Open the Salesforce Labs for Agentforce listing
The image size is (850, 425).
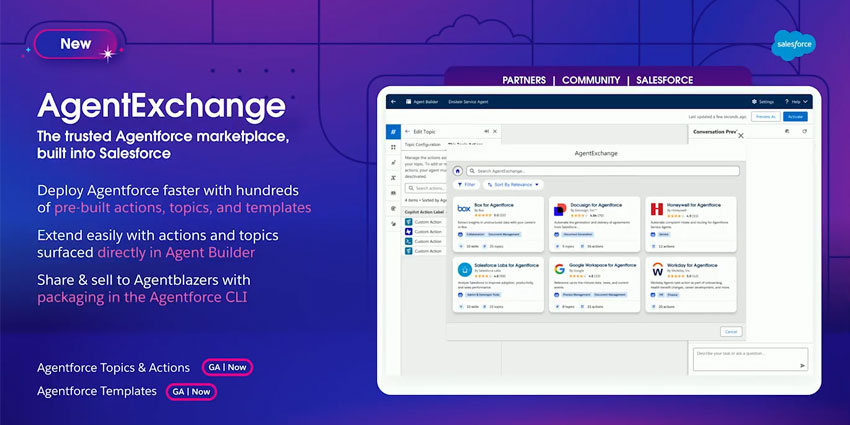click(498, 285)
